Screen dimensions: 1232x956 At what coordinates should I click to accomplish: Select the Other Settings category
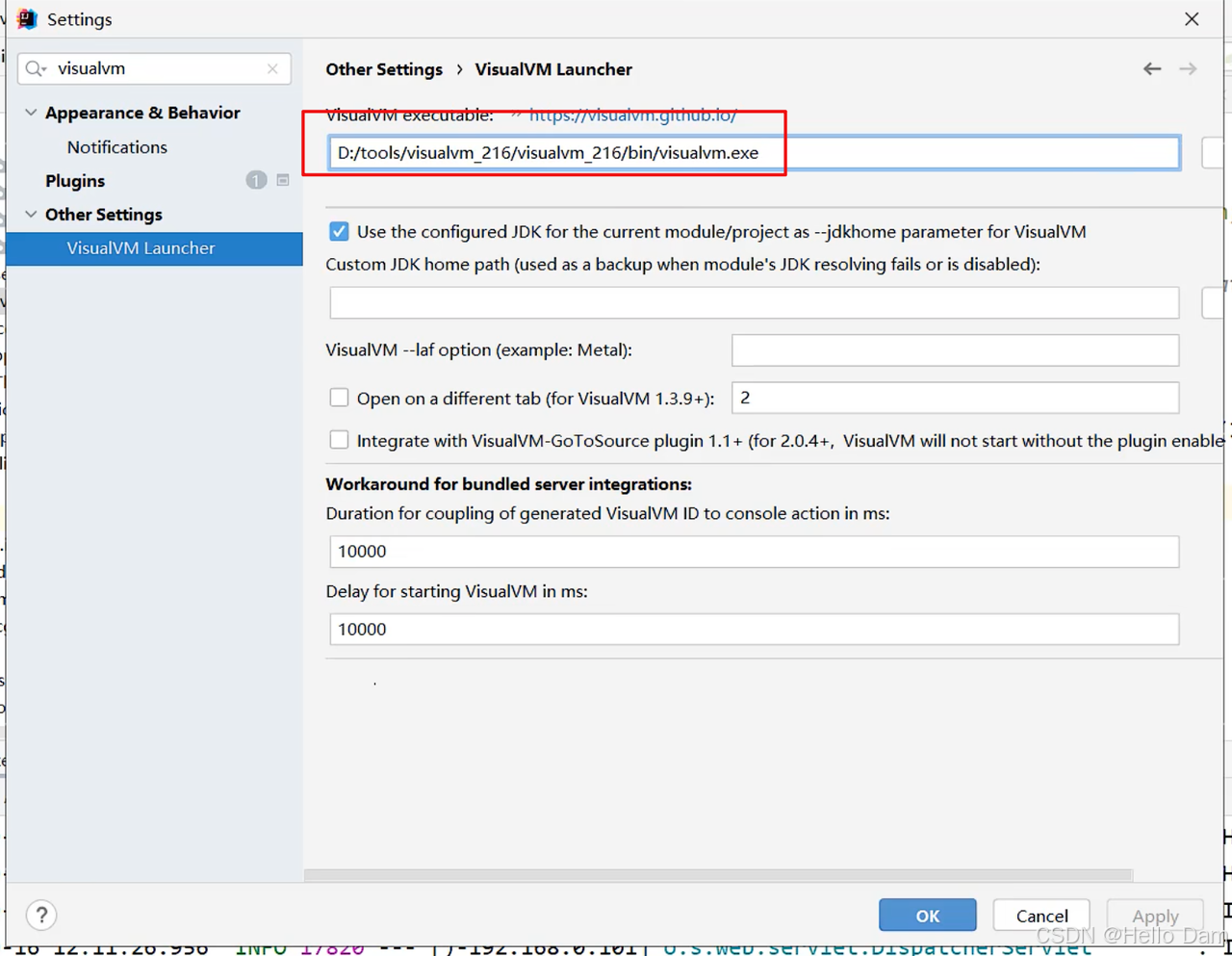[104, 215]
